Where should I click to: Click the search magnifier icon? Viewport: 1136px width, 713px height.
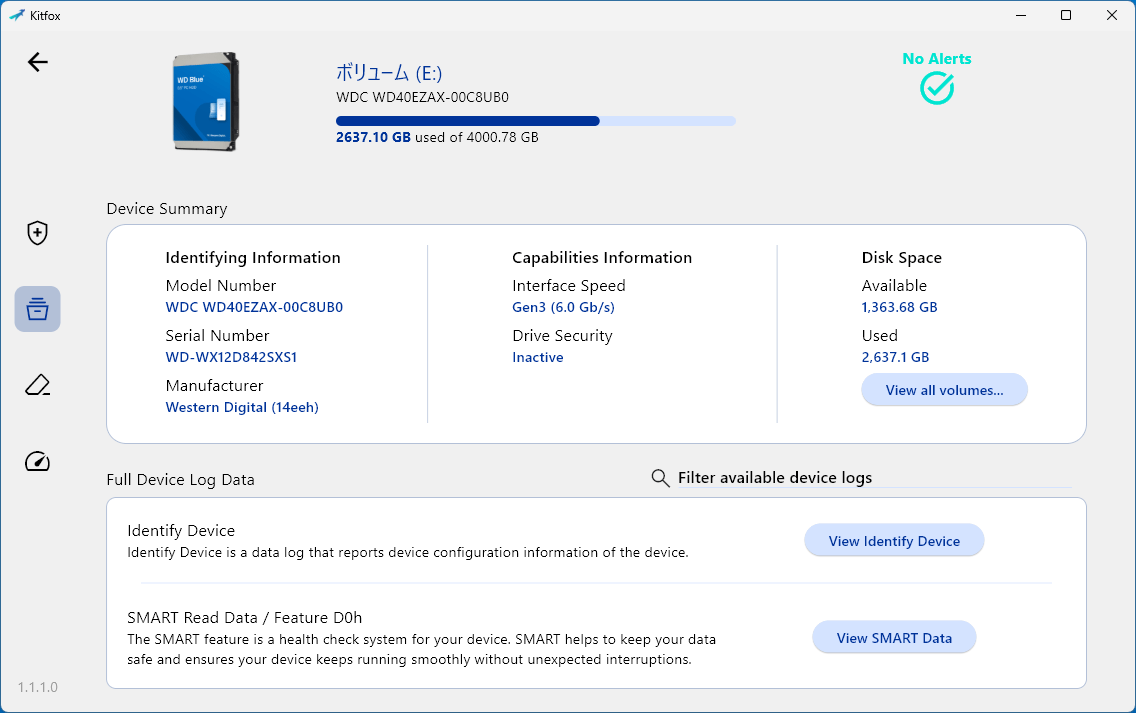660,478
